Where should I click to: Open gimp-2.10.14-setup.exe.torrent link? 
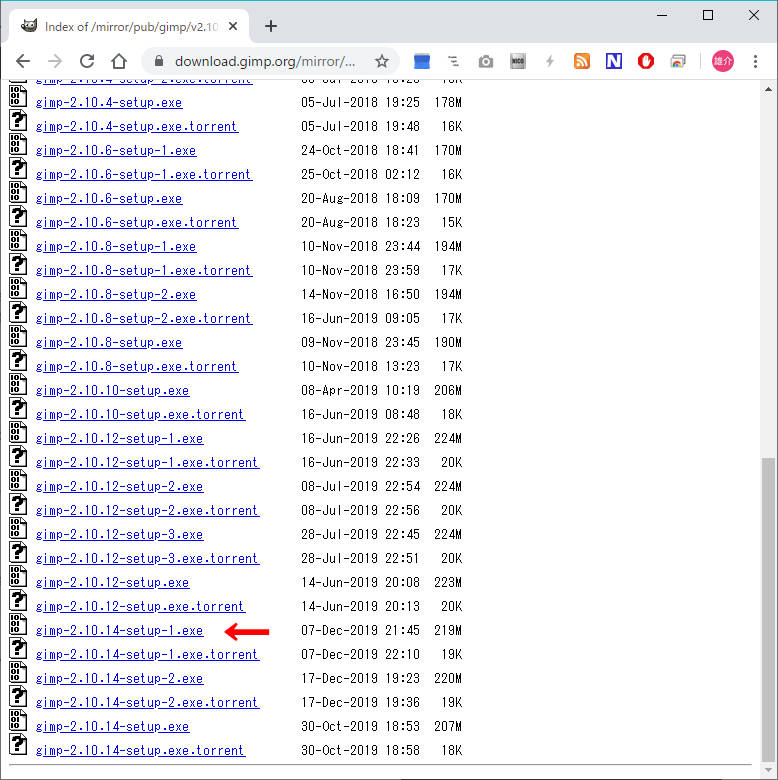point(140,751)
